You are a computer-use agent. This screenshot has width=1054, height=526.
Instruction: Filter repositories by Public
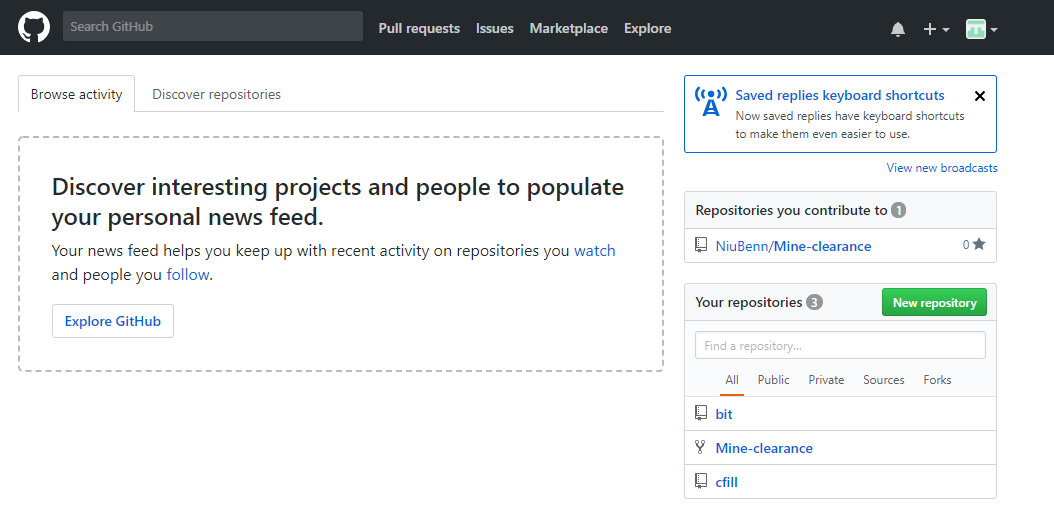[x=774, y=380]
